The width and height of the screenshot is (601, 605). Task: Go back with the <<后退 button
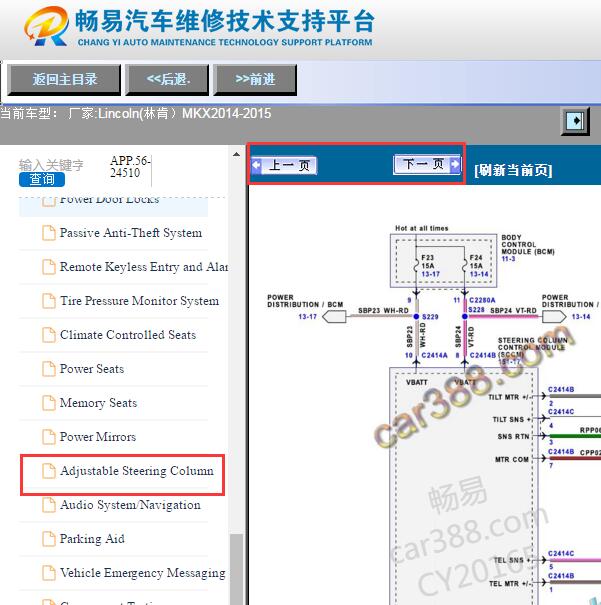coord(167,80)
